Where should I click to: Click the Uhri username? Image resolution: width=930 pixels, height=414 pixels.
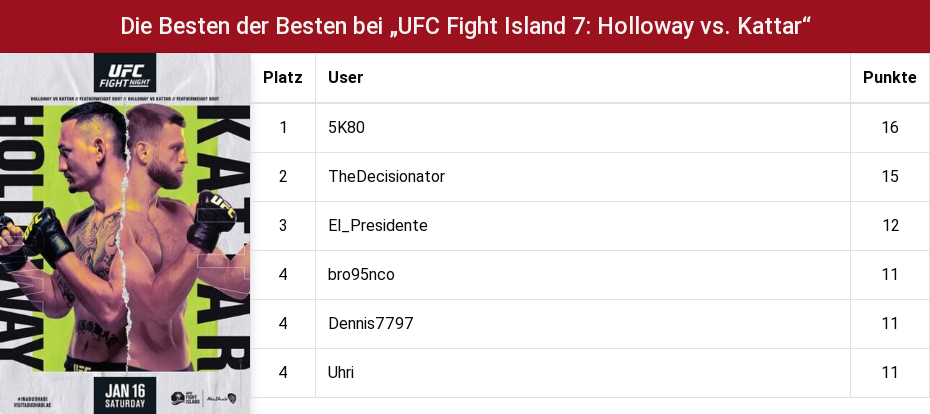[x=341, y=372]
